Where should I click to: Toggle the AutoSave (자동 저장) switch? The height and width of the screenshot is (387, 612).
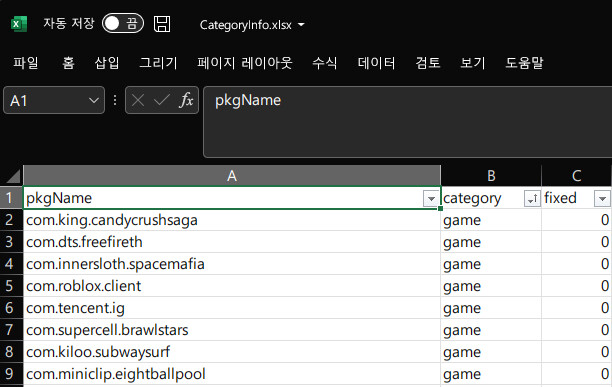coord(123,23)
